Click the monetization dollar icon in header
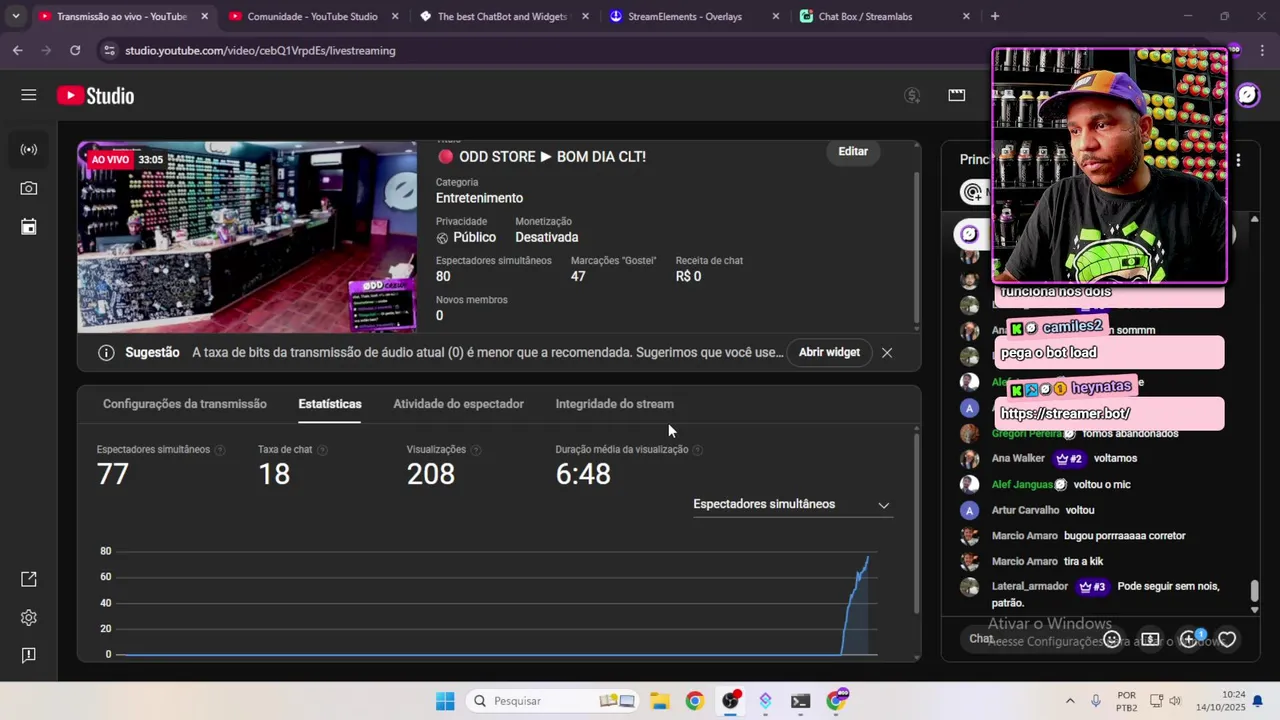Viewport: 1280px width, 720px height. (912, 95)
